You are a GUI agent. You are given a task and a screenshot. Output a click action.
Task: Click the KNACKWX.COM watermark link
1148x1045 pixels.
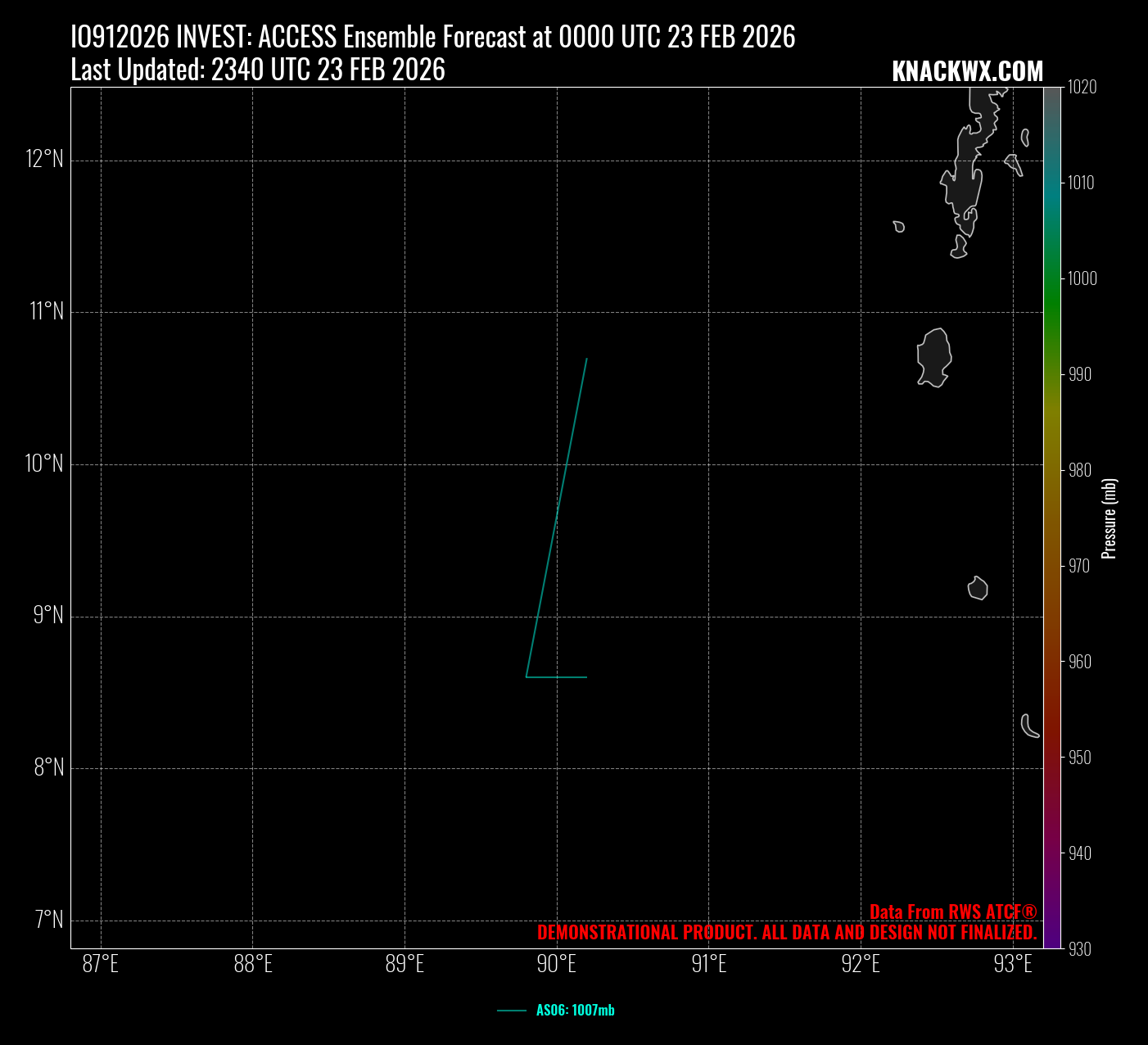coord(967,72)
